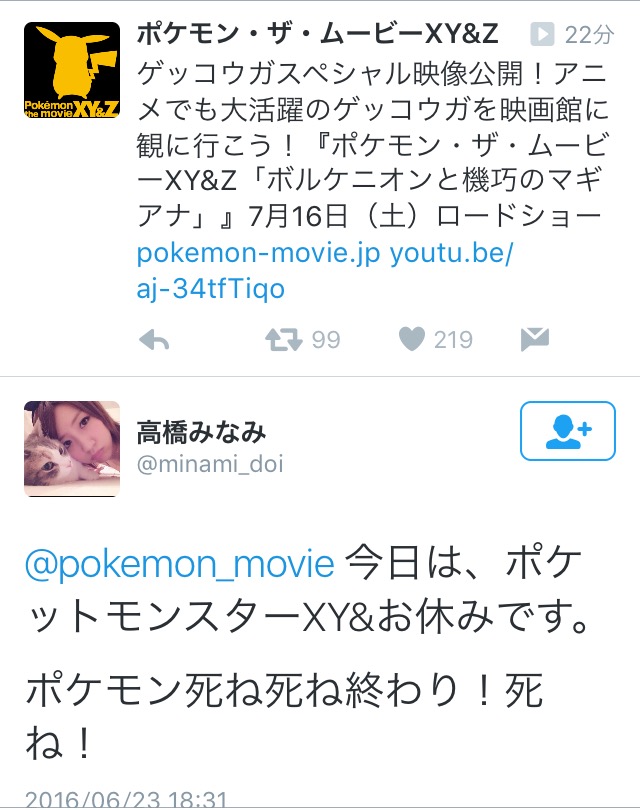Tap the video play badge icon
The height and width of the screenshot is (810, 640).
point(542,34)
